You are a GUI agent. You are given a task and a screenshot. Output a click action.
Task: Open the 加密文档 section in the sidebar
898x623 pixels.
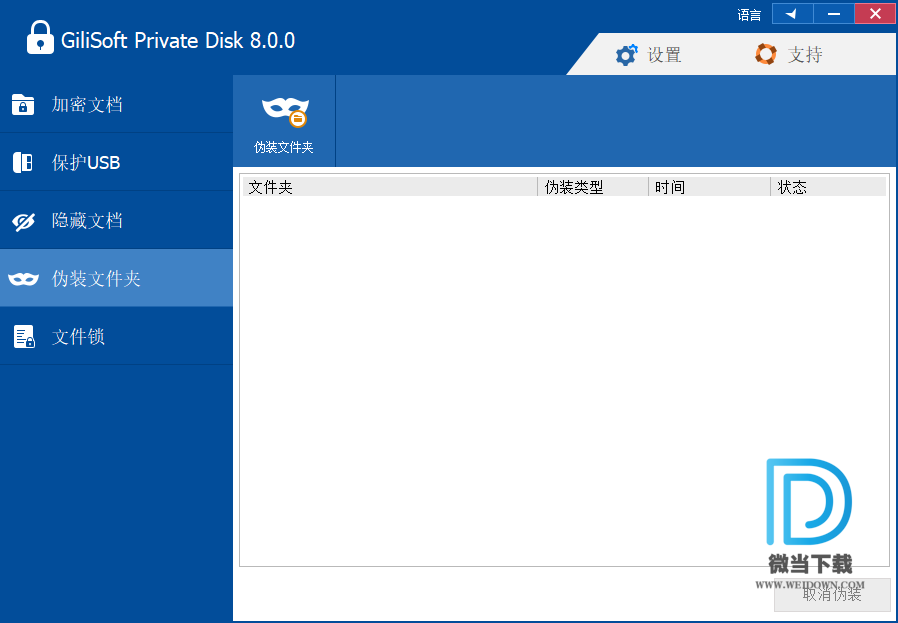click(116, 104)
